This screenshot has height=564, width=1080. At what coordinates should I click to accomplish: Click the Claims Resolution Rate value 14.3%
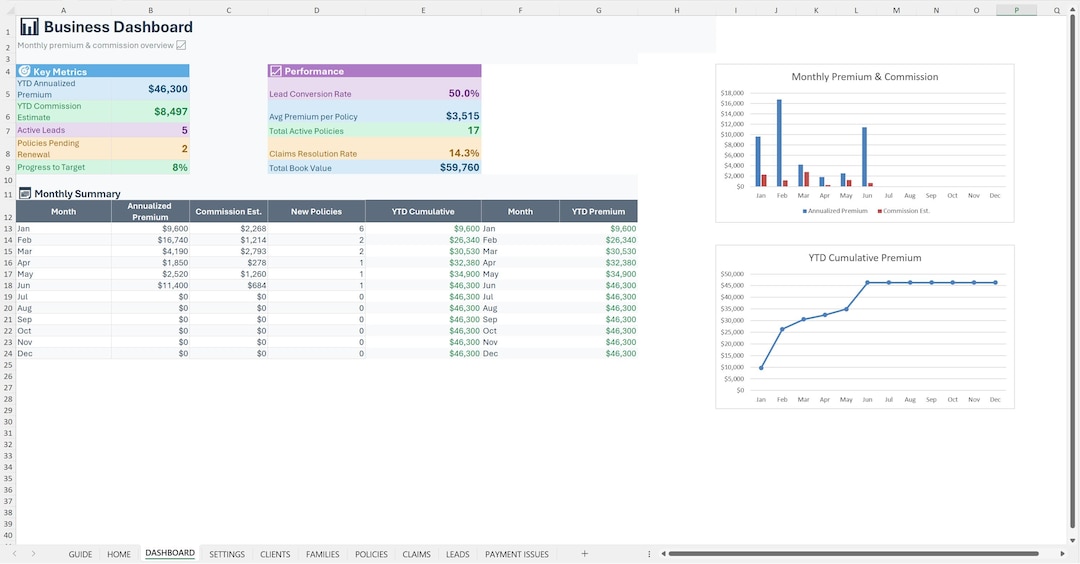click(464, 153)
